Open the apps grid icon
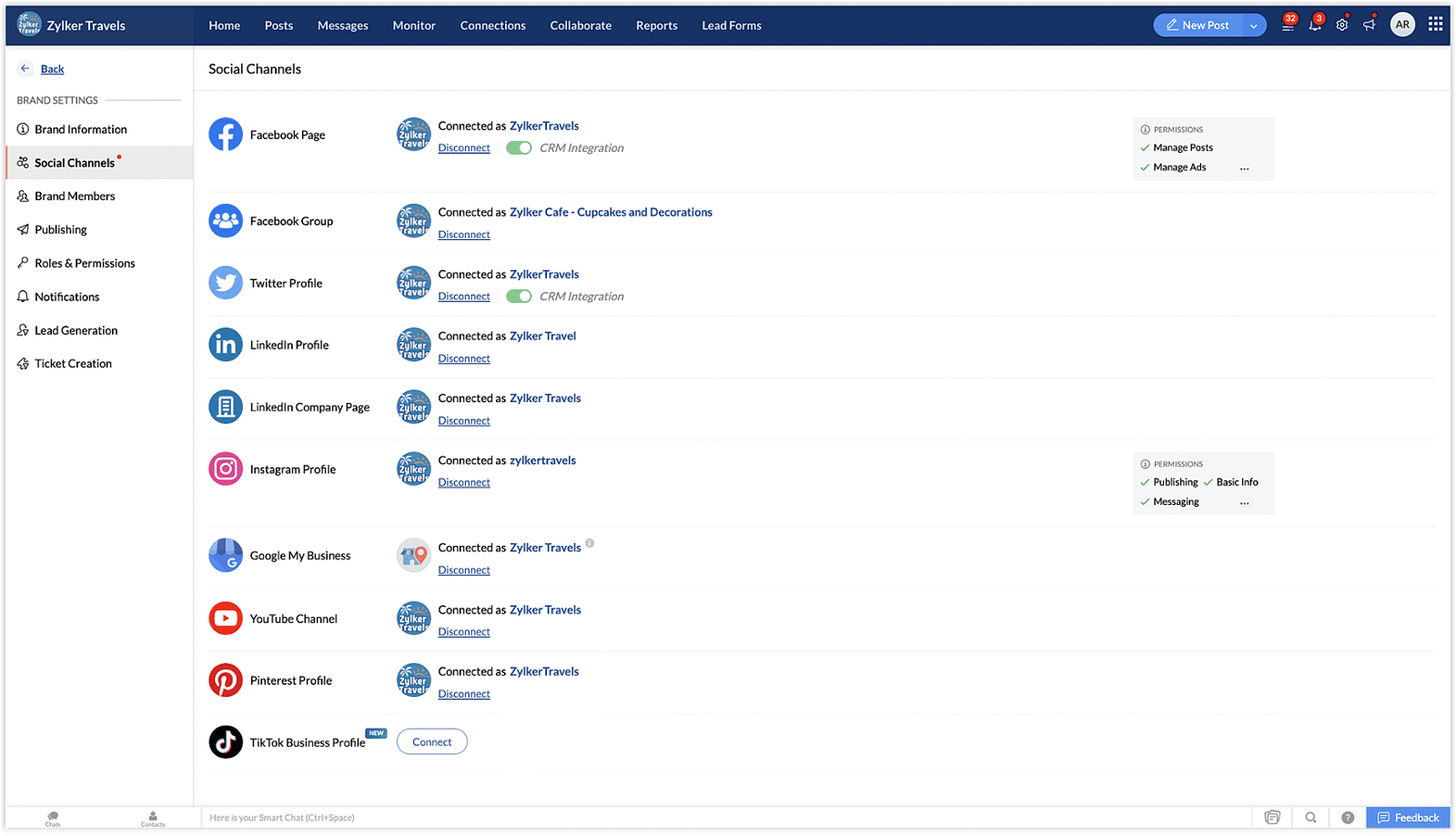Image resolution: width=1456 pixels, height=836 pixels. point(1435,23)
